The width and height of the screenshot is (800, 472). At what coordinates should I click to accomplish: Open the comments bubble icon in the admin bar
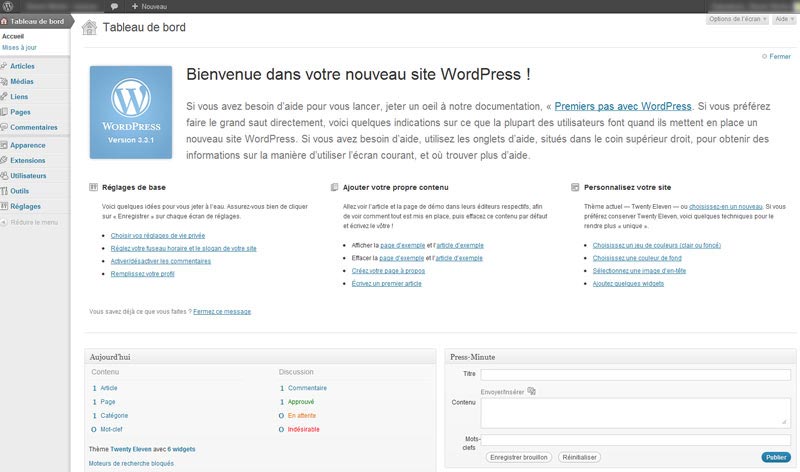click(x=114, y=6)
